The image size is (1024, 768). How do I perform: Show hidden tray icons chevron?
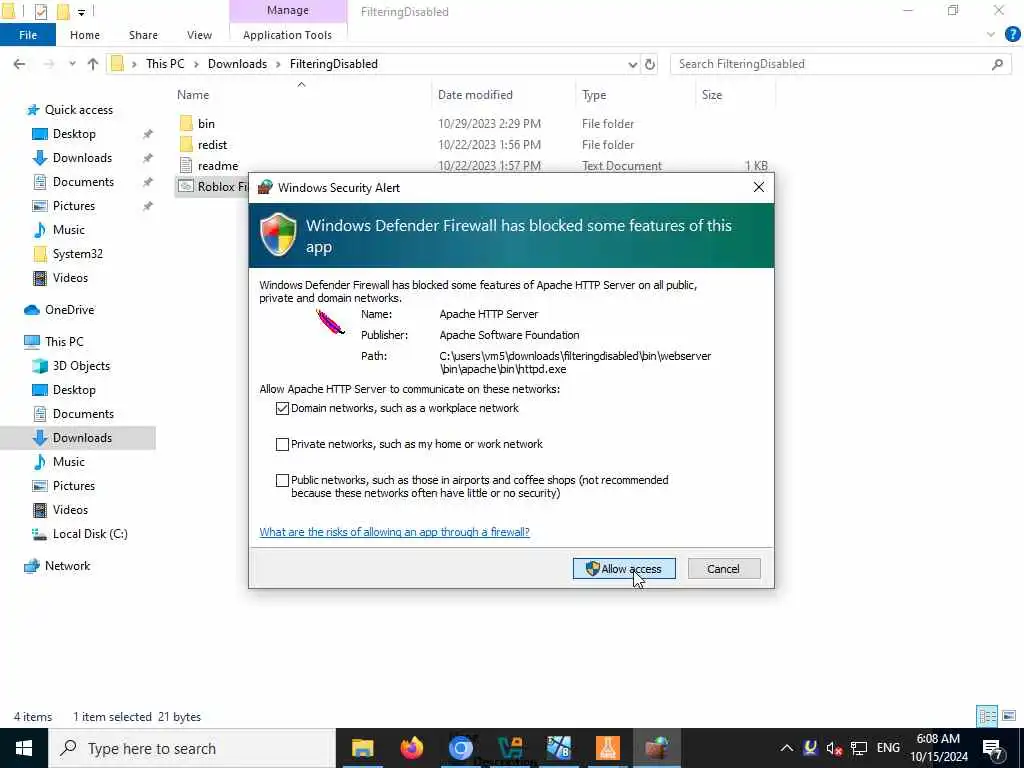(x=787, y=748)
